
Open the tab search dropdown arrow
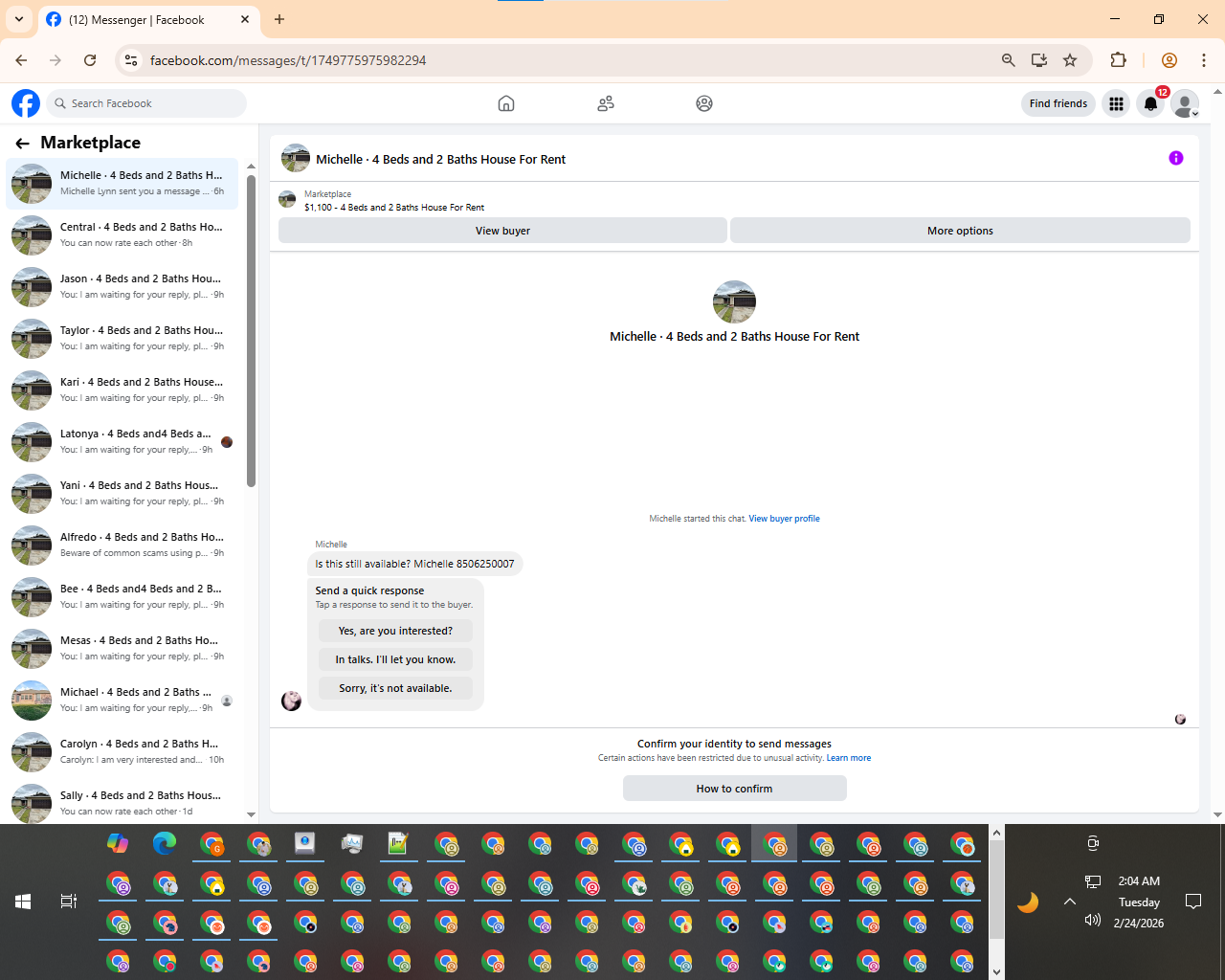19,19
